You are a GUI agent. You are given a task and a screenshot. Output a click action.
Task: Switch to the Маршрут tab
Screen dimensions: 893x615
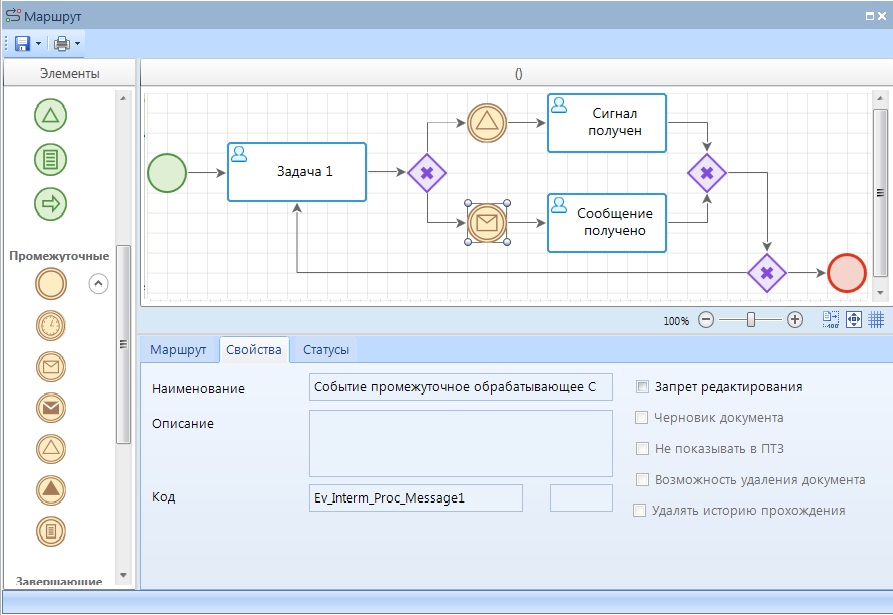(x=178, y=350)
